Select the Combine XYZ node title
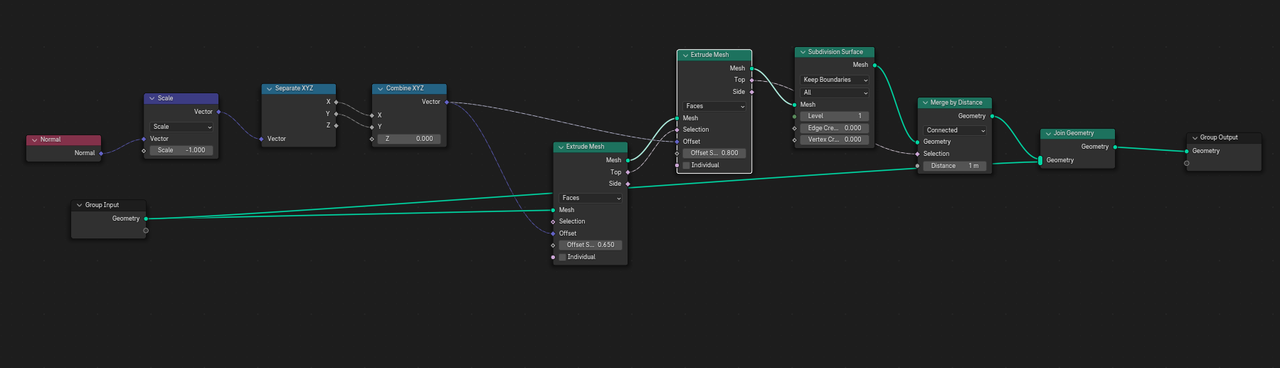Viewport: 1280px width, 368px height. click(x=405, y=89)
